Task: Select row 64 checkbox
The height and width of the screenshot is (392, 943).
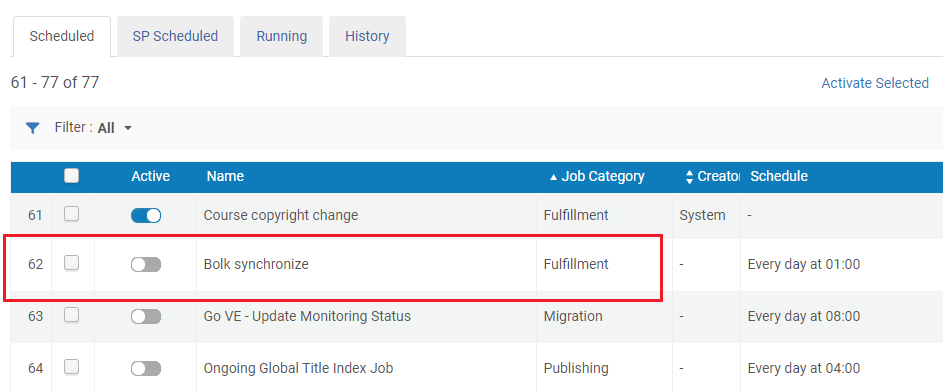Action: 72,366
